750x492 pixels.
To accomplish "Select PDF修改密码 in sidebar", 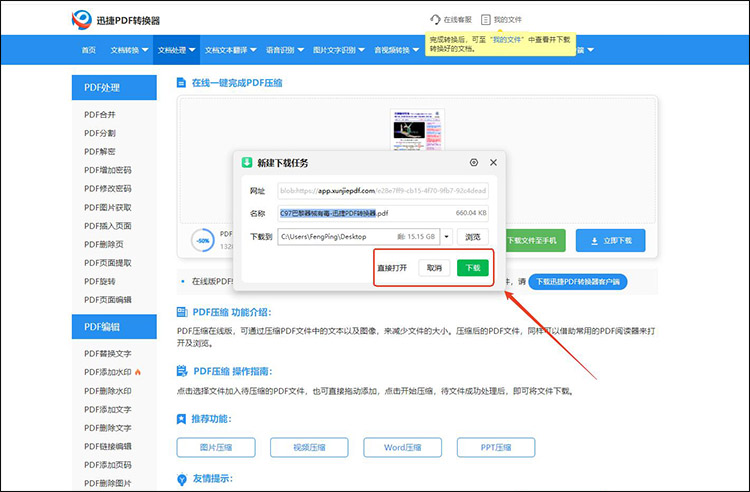I will (x=108, y=188).
